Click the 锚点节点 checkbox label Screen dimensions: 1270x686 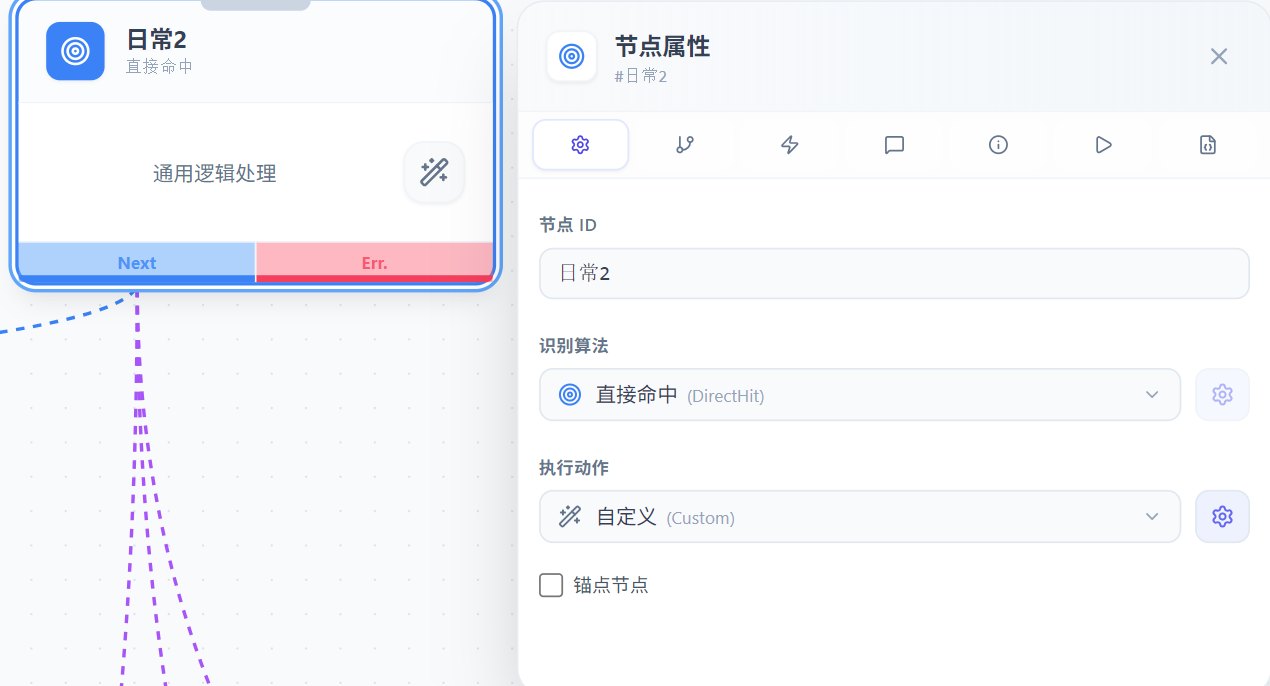tap(611, 585)
